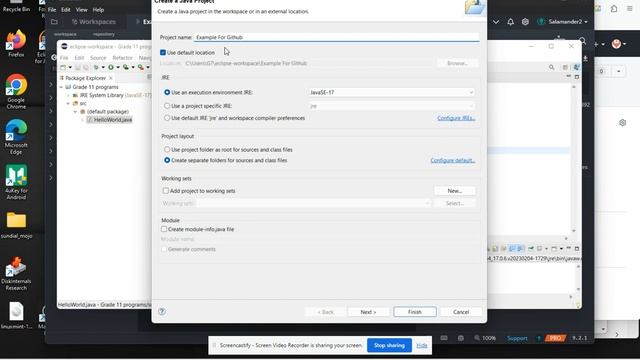This screenshot has height=360, width=640.
Task: Open the settings gear beside the bell
Action: tap(525, 22)
